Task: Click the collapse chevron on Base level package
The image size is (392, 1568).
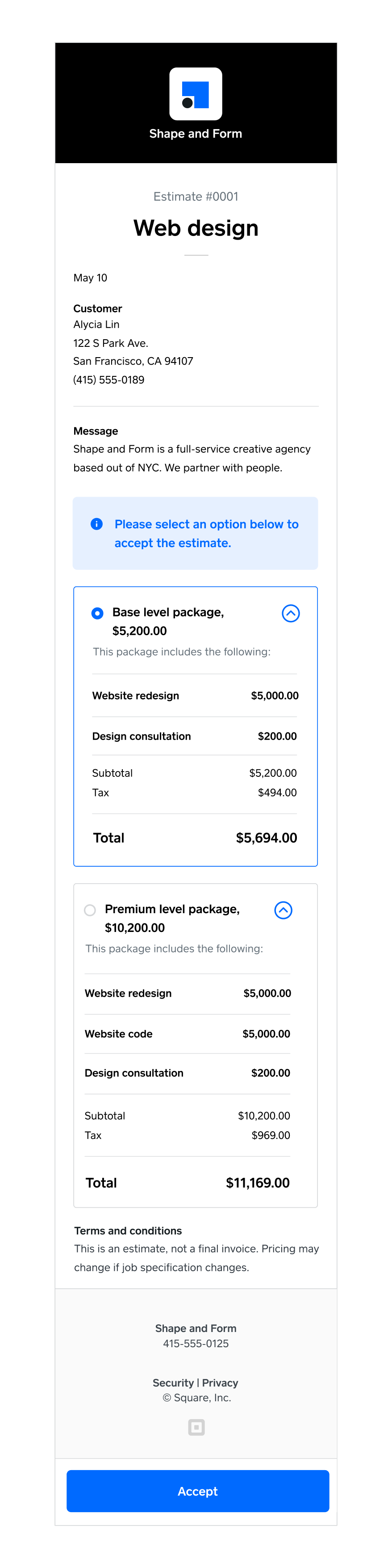Action: tap(291, 613)
